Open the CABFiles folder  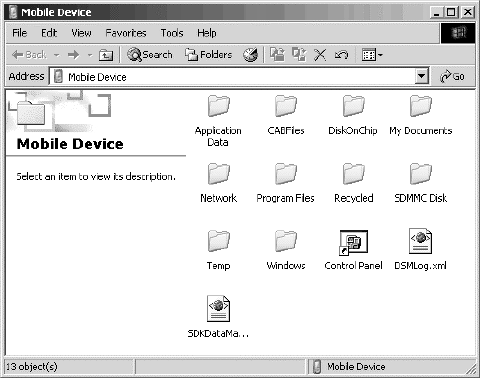coord(286,115)
